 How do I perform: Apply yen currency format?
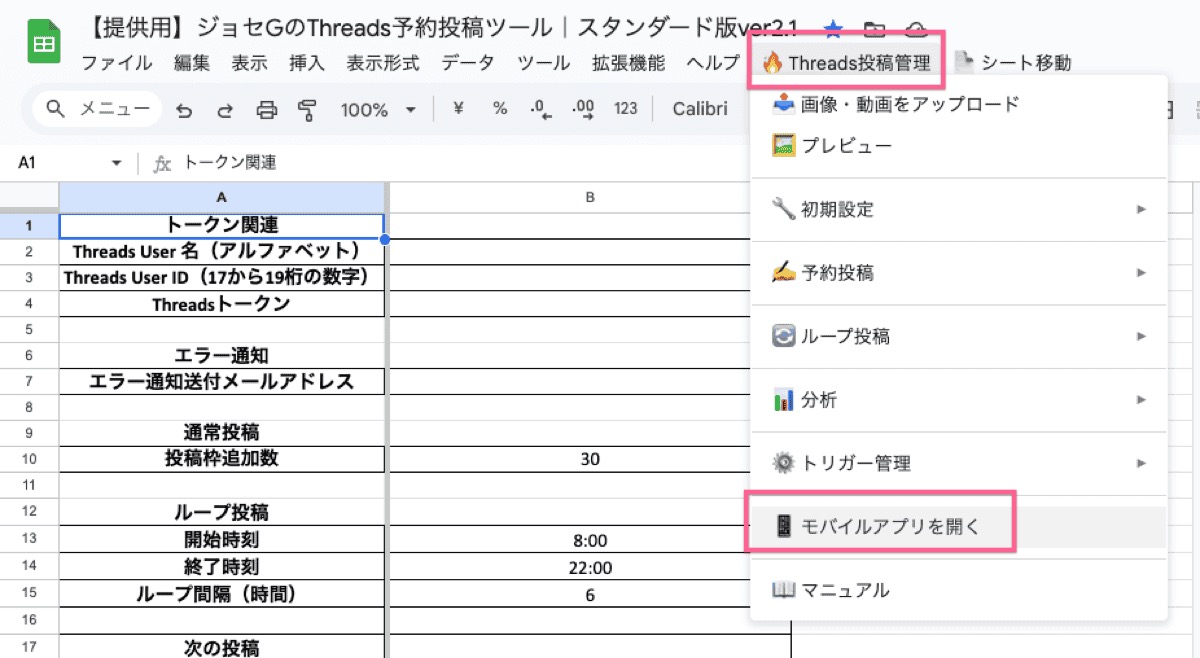point(458,109)
